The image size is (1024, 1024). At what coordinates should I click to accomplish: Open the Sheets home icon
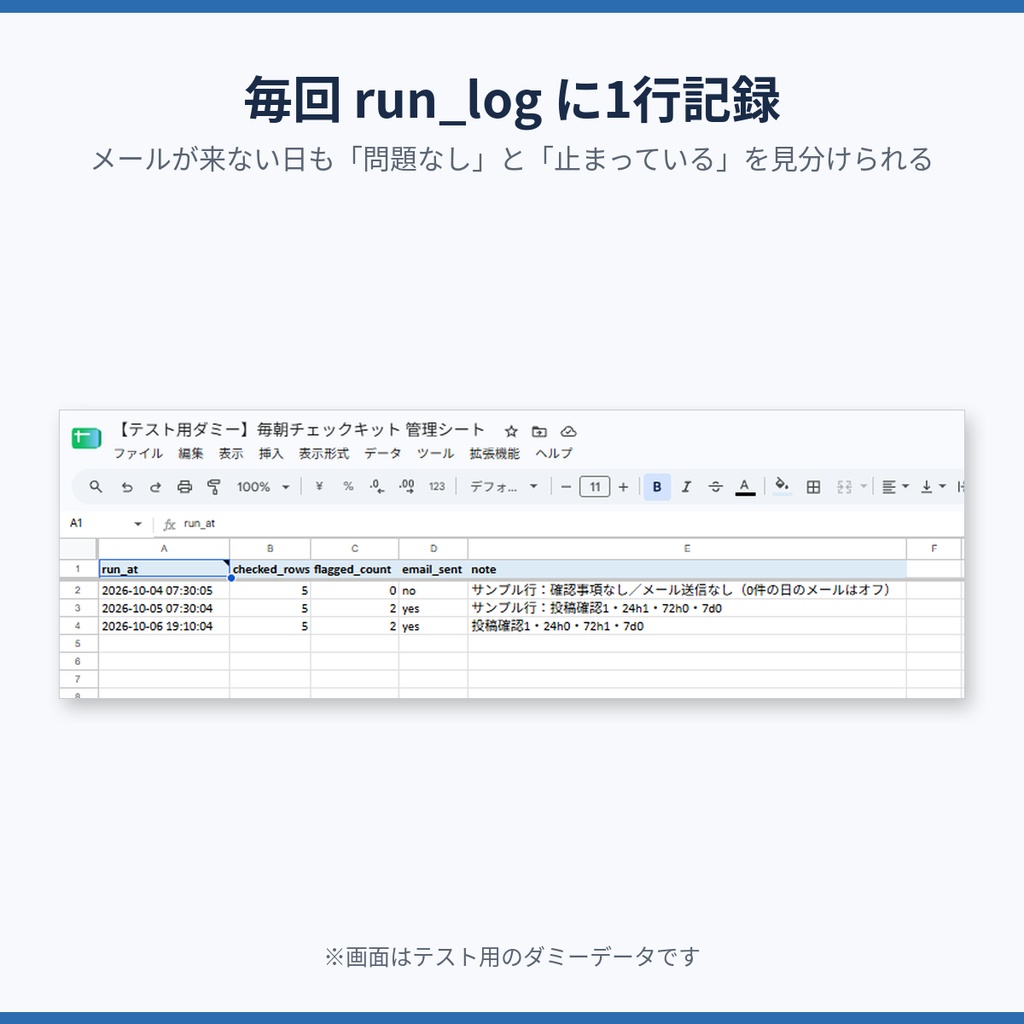(86, 438)
